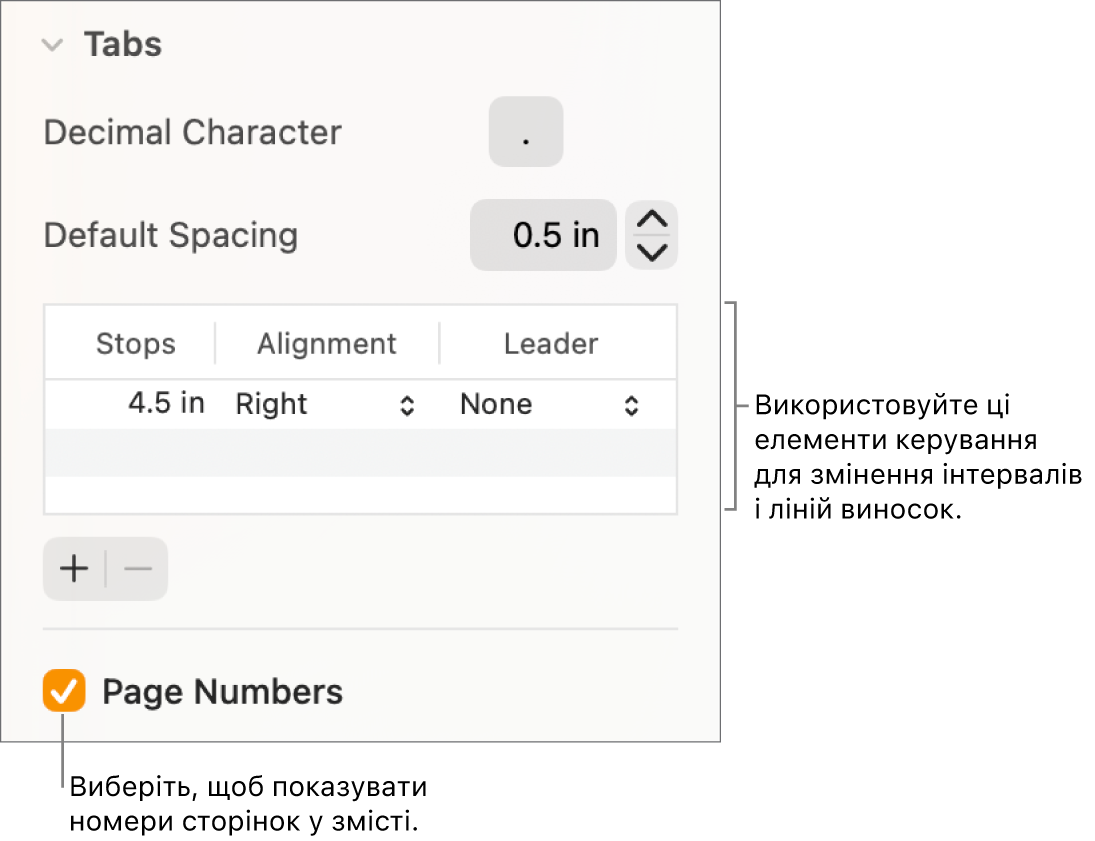Click the Decimal Character field

point(526,132)
